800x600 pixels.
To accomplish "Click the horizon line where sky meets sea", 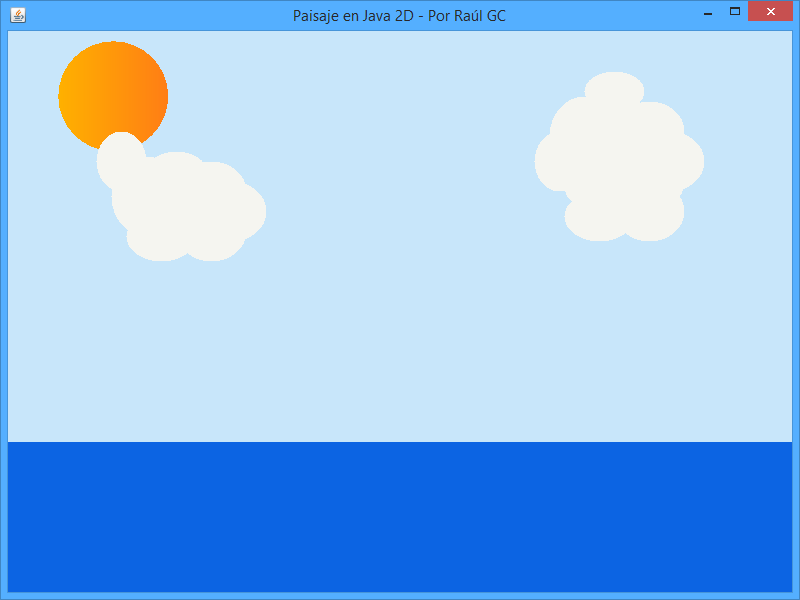I will pos(400,440).
